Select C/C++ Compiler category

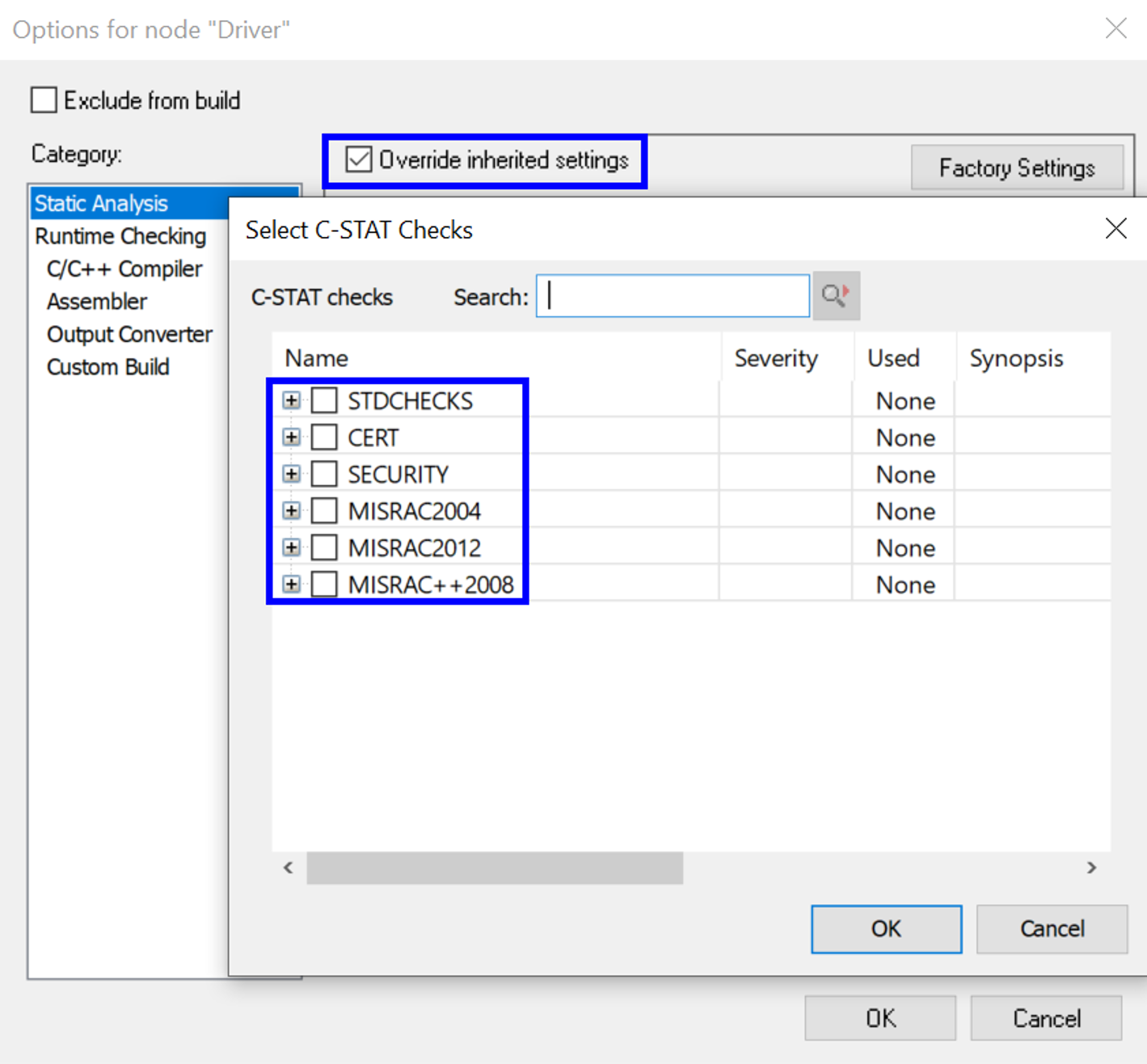tap(124, 268)
